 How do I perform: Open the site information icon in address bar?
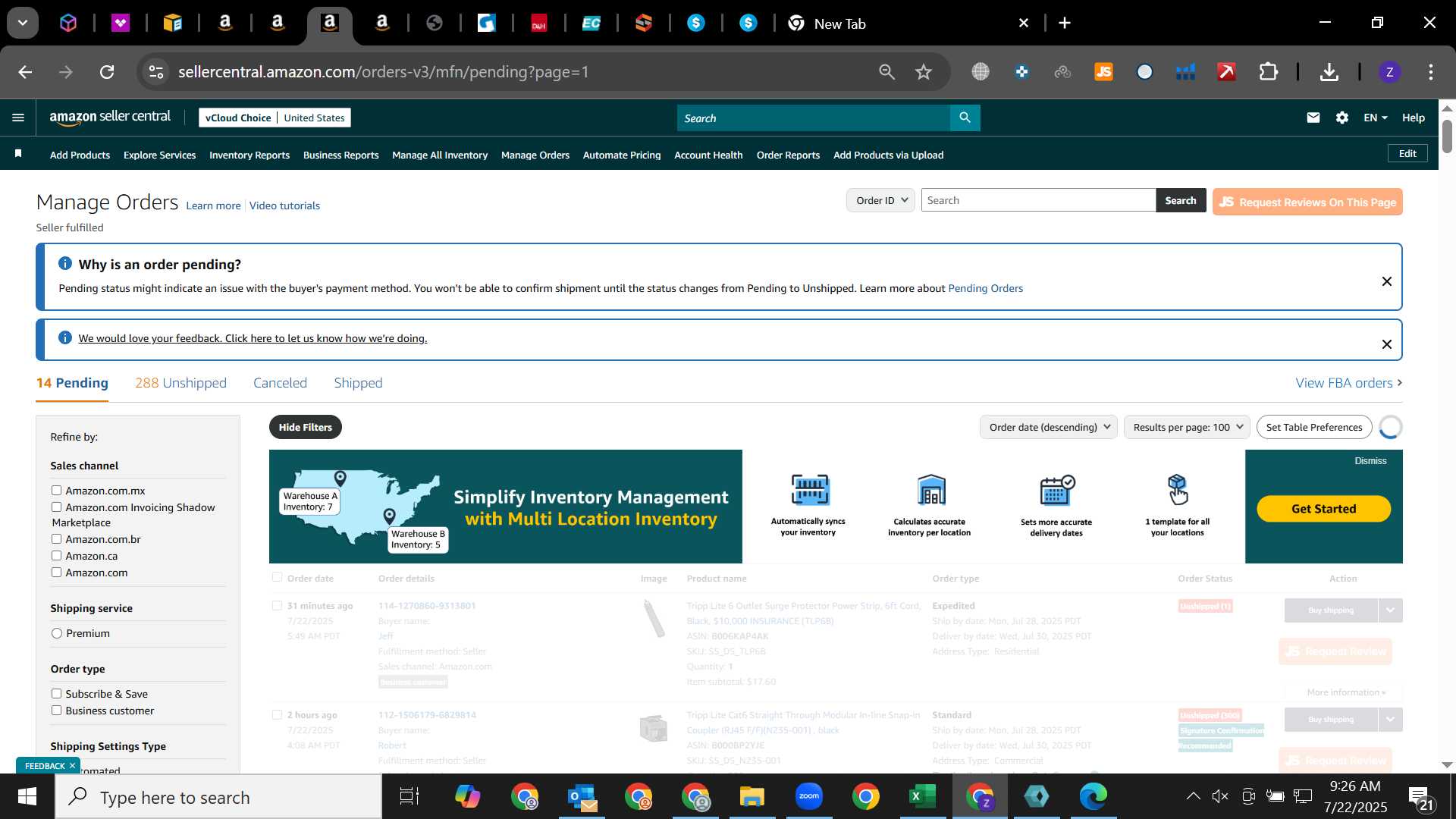tap(155, 72)
